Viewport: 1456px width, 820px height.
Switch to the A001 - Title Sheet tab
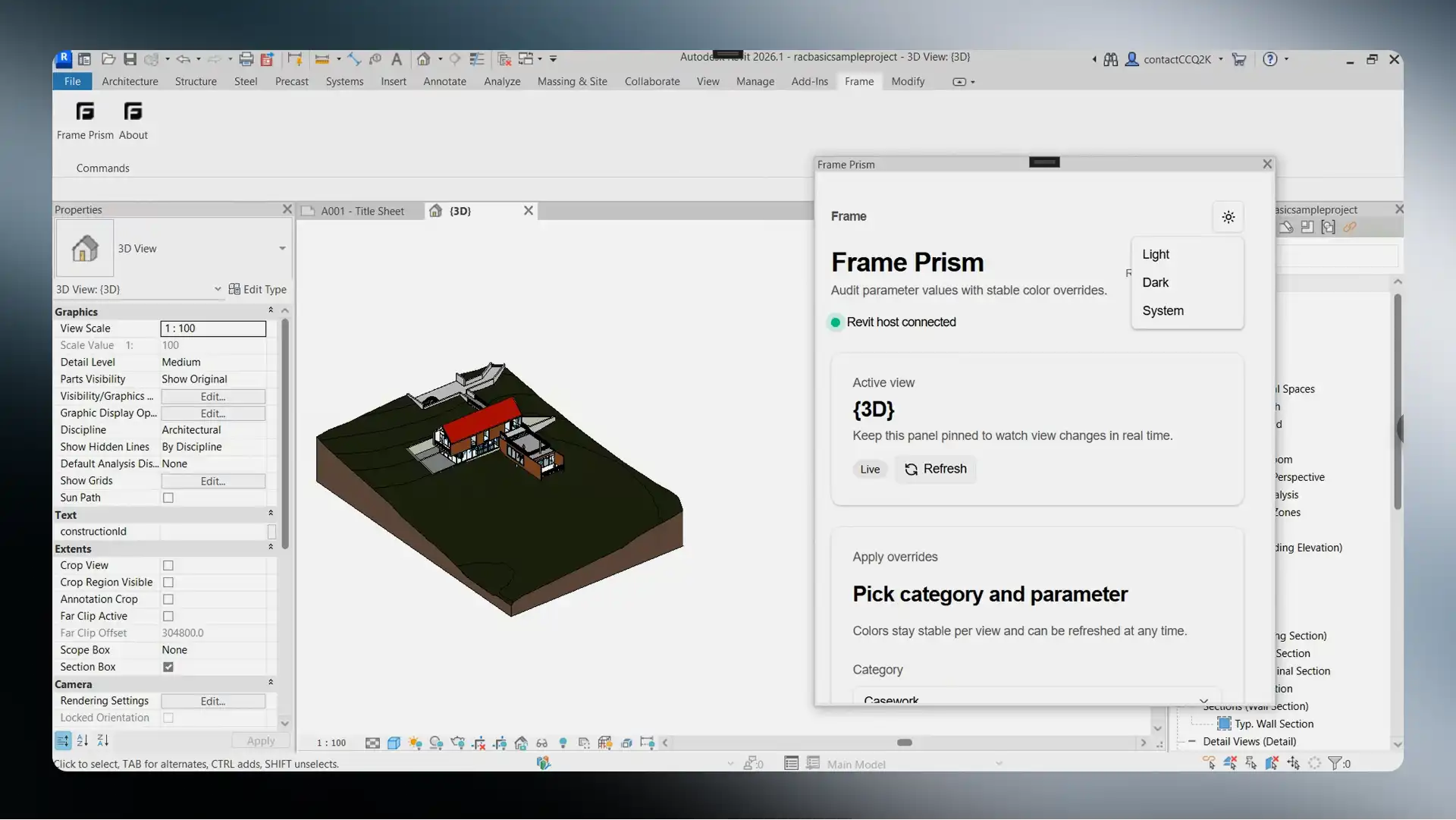362,211
